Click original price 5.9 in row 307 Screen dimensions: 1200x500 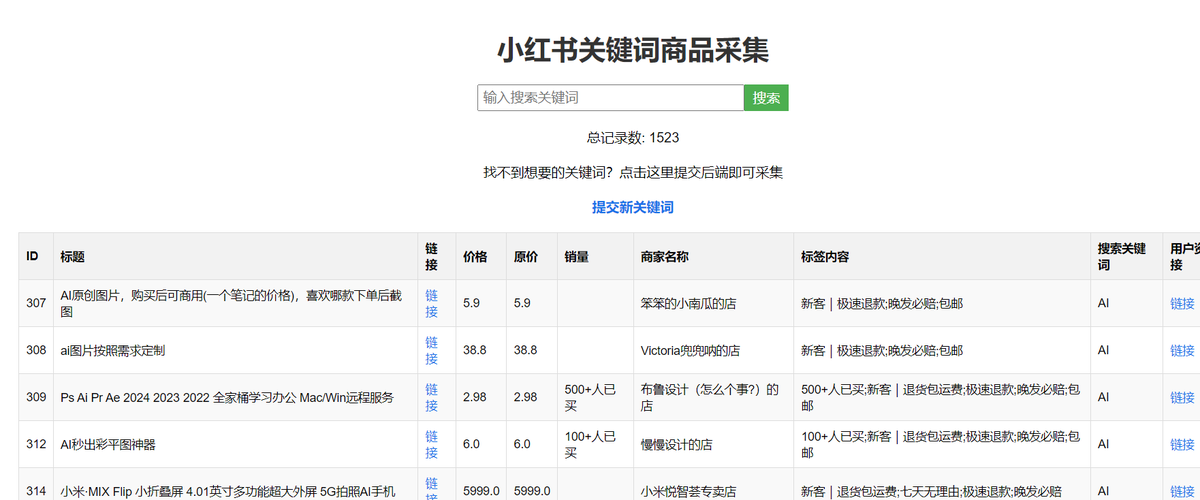[523, 303]
